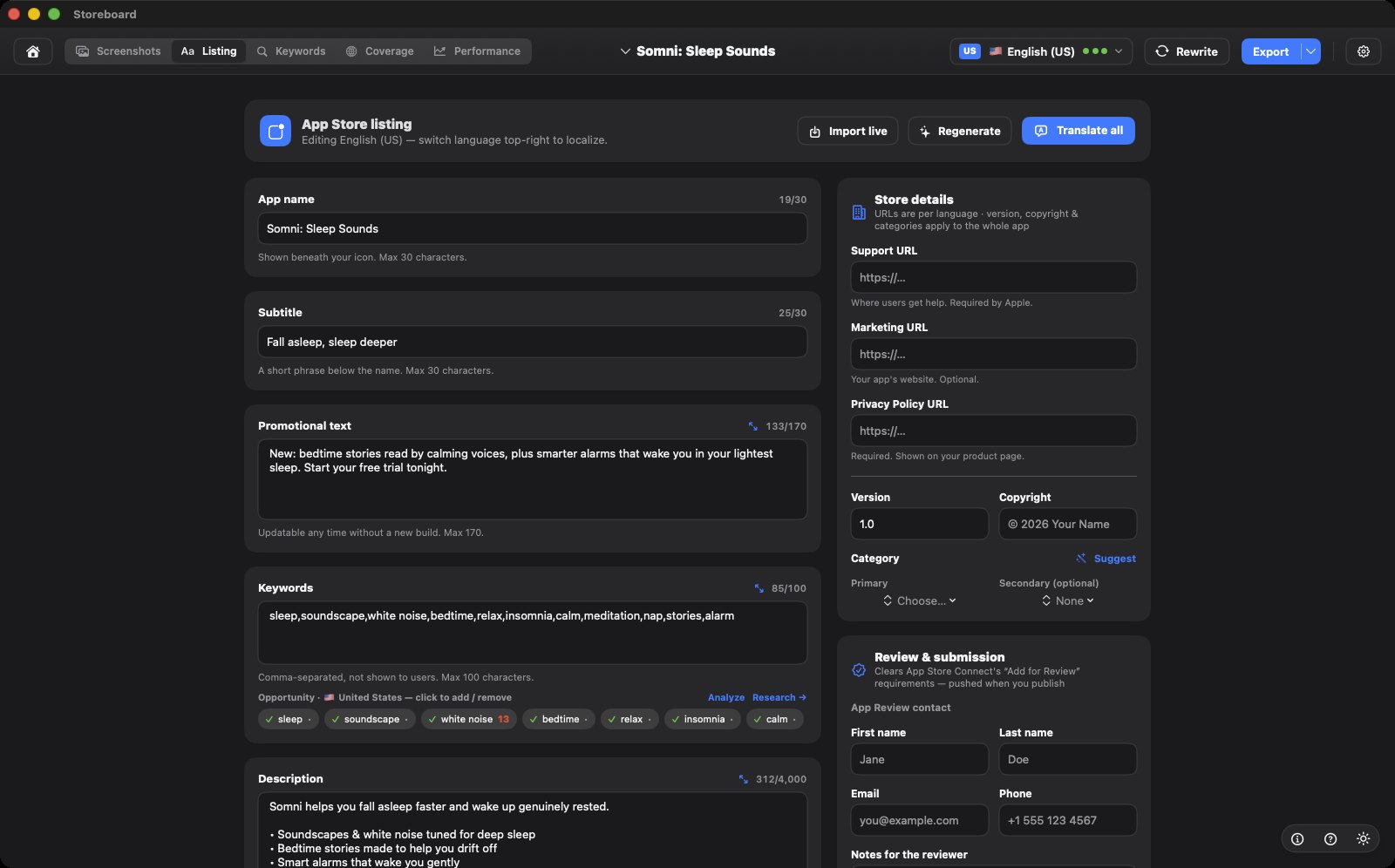
Task: Click the Copyright field
Action: tap(1068, 524)
